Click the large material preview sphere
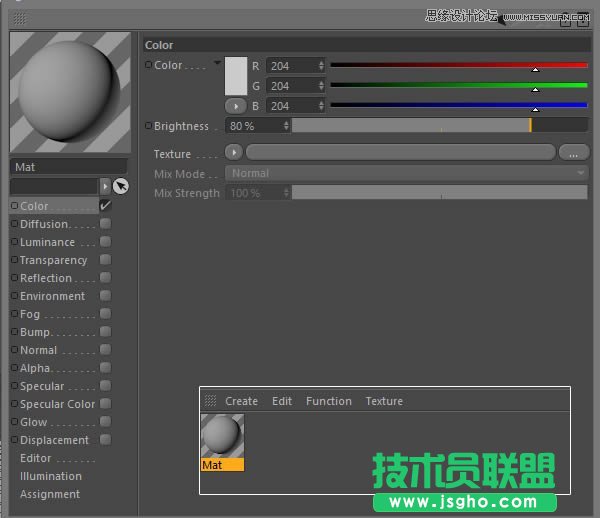Screen dimensions: 600x518 70,92
